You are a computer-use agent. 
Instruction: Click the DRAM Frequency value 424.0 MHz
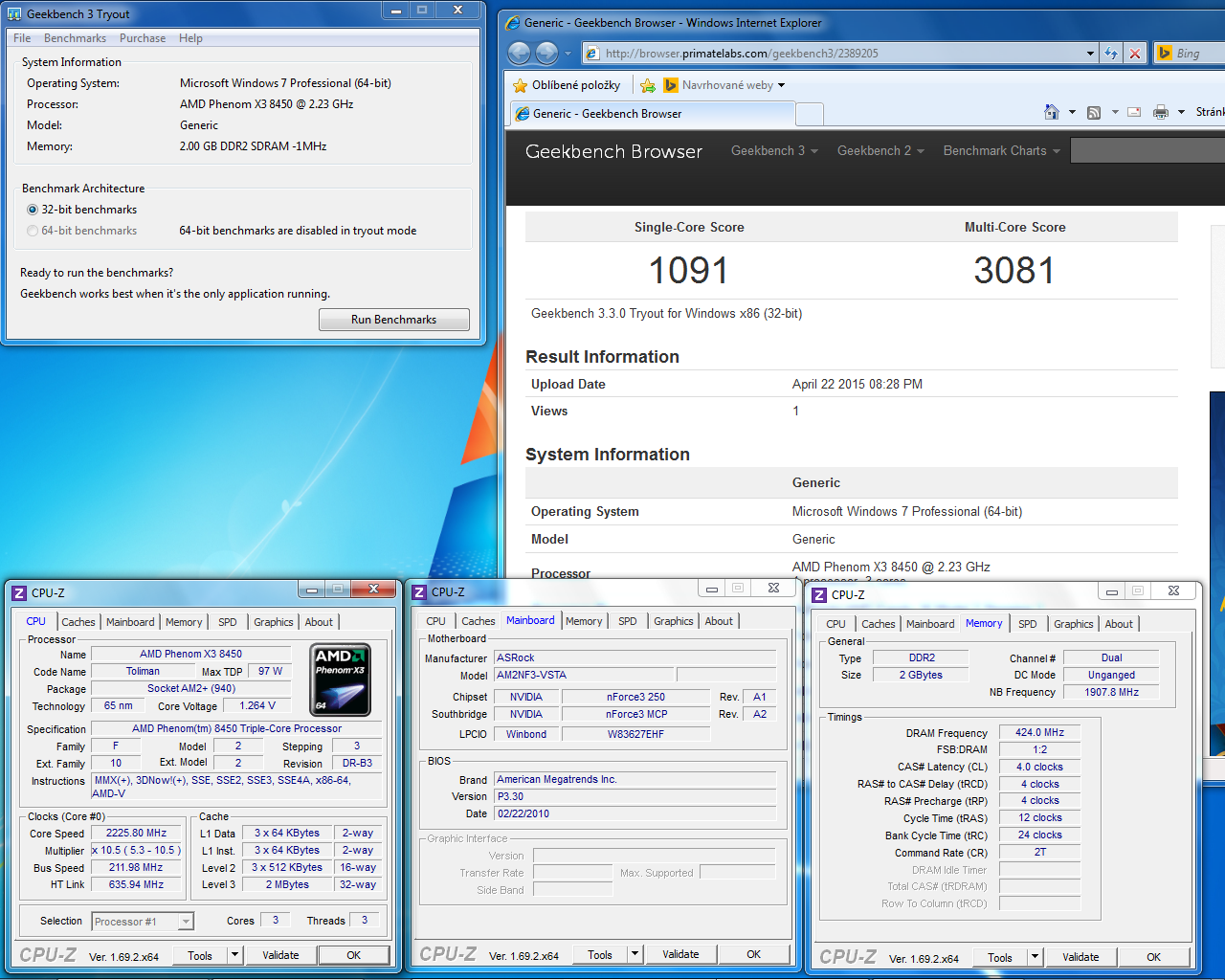[x=1040, y=732]
